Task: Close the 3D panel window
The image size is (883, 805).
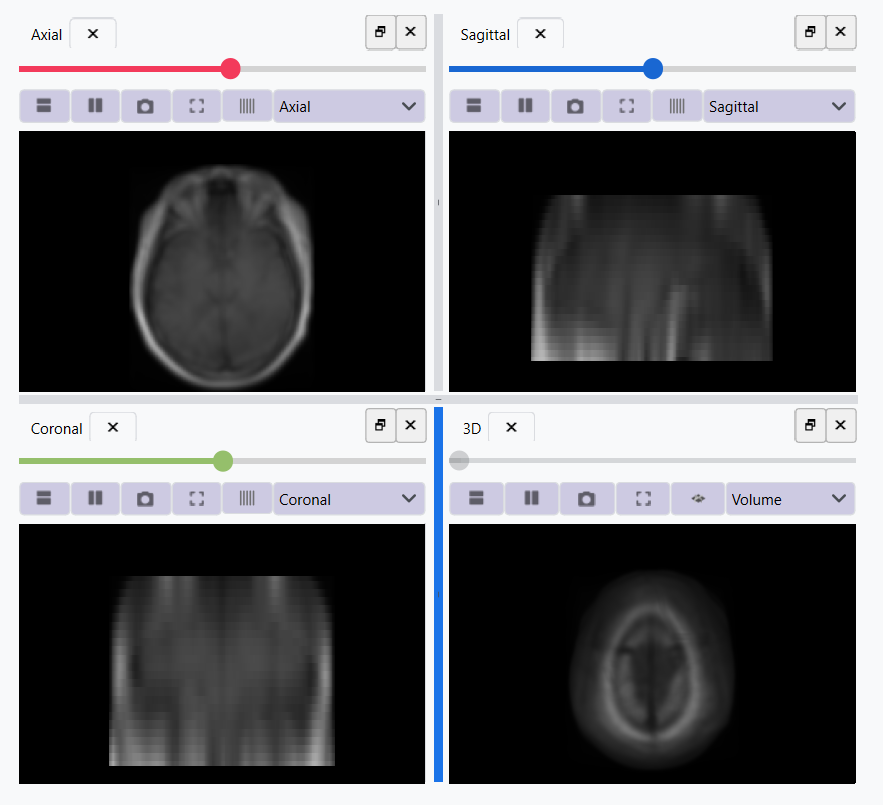Action: (841, 425)
